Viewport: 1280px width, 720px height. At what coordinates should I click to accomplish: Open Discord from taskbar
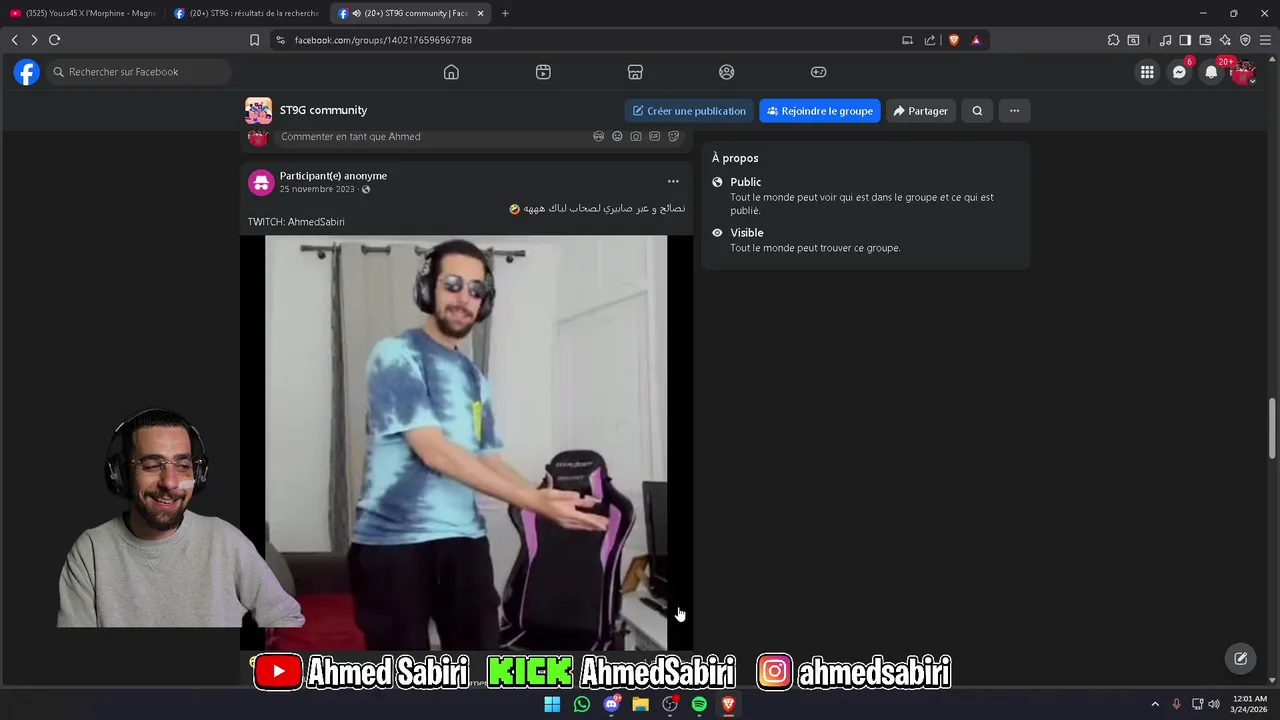(611, 704)
